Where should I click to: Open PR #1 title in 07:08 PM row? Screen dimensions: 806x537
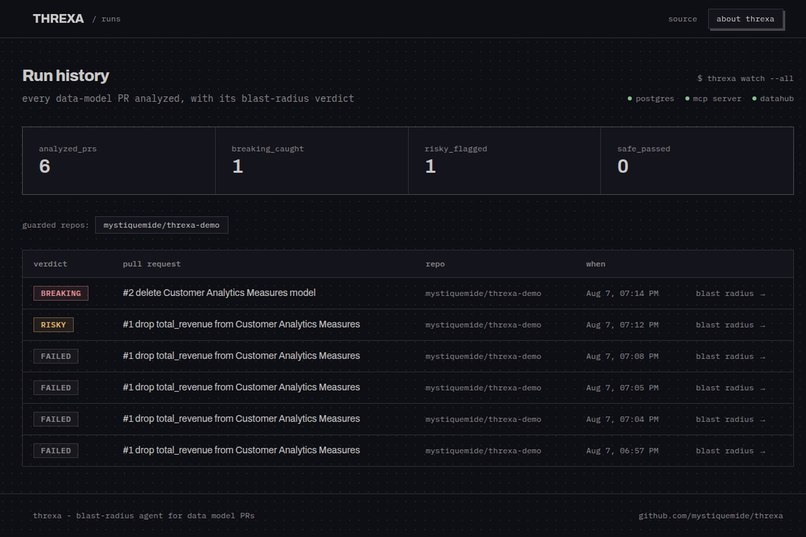tap(241, 356)
